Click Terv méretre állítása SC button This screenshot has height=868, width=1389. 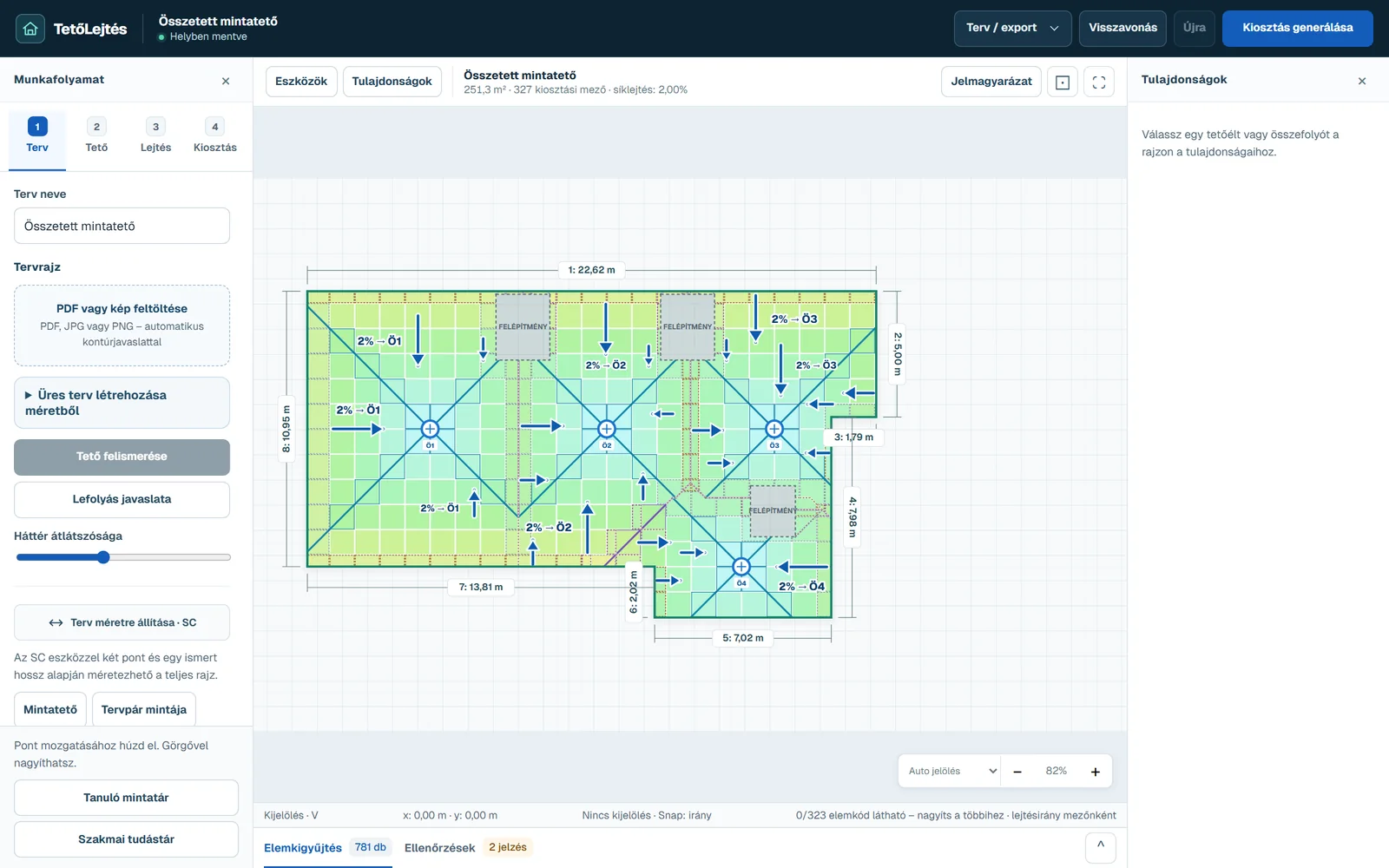click(x=122, y=623)
